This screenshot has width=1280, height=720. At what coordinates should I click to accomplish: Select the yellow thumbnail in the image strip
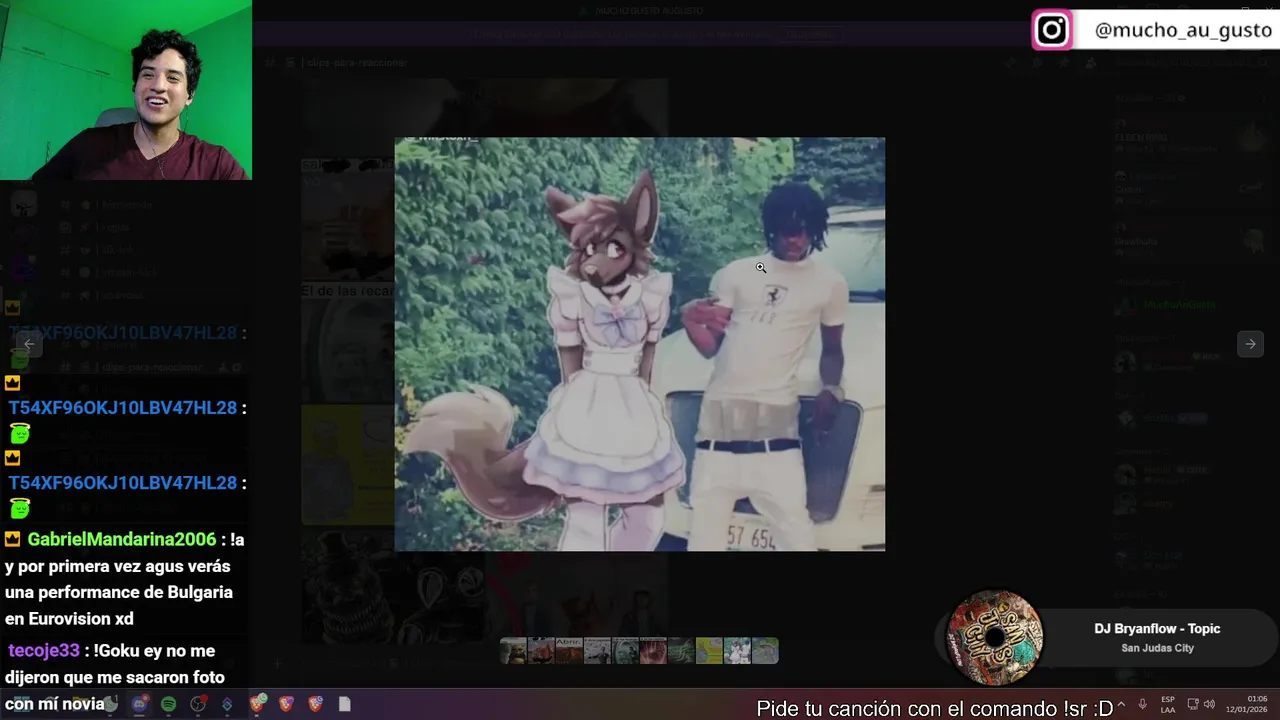(x=709, y=651)
